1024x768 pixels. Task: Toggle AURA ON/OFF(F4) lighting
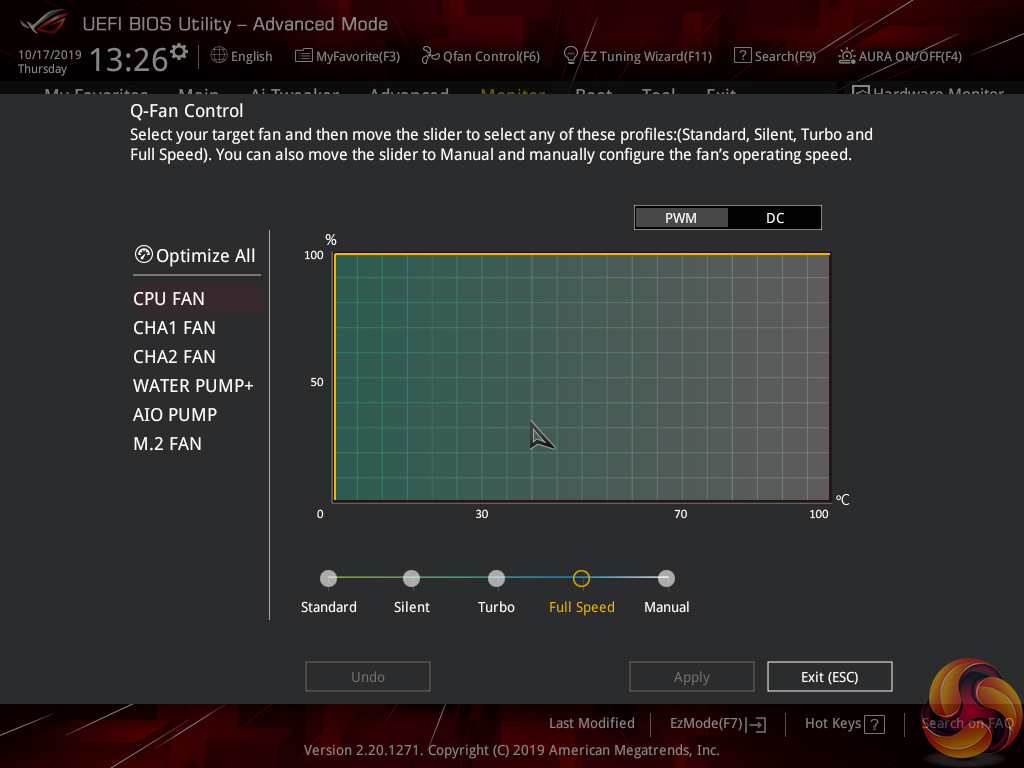click(900, 56)
